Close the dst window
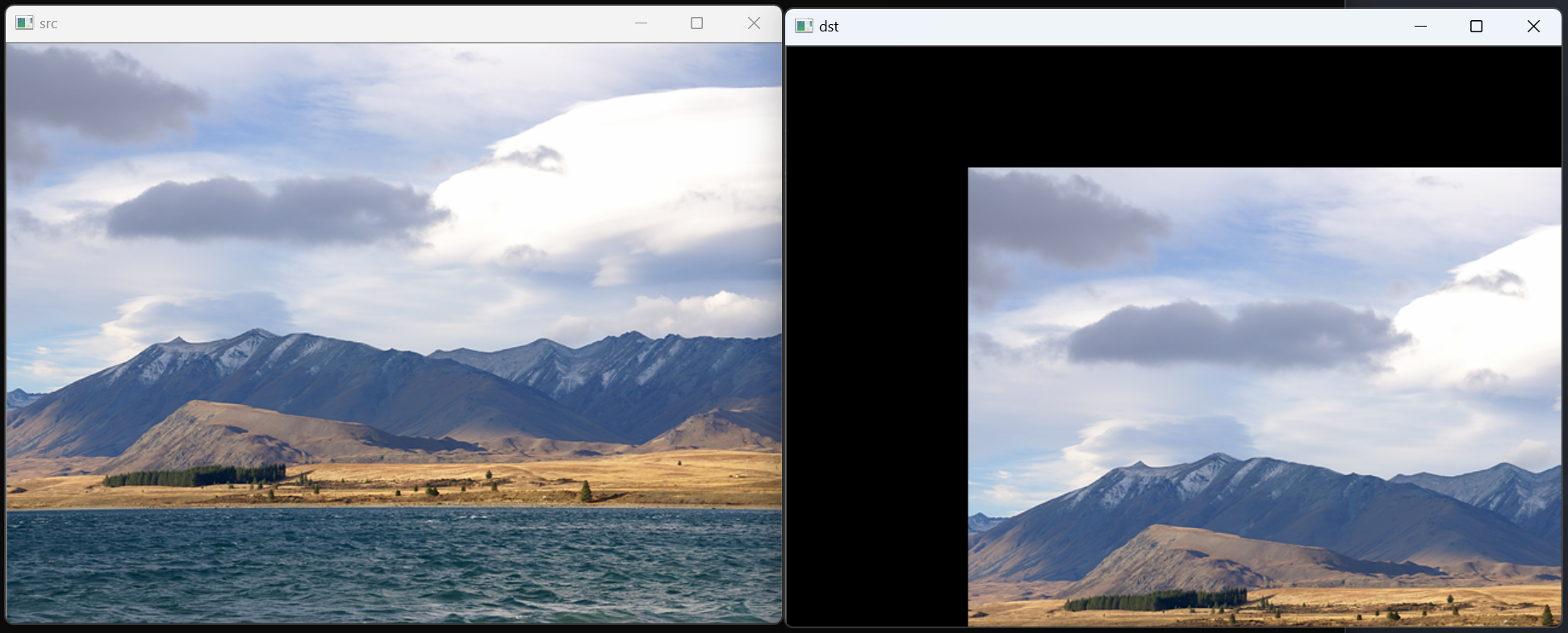The height and width of the screenshot is (633, 1568). tap(1533, 26)
